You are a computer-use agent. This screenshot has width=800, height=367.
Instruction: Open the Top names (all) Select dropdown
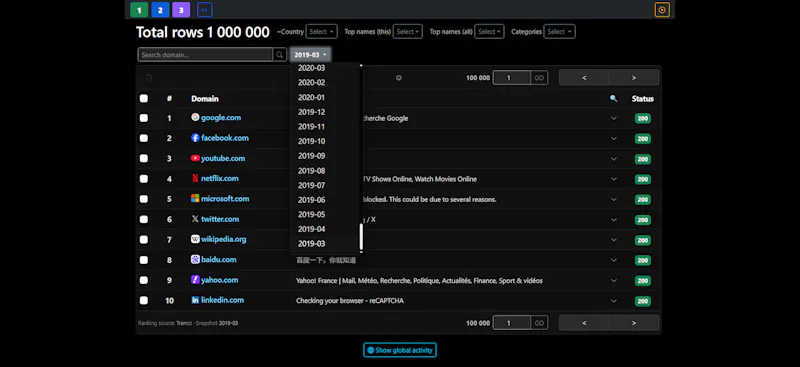(x=489, y=32)
